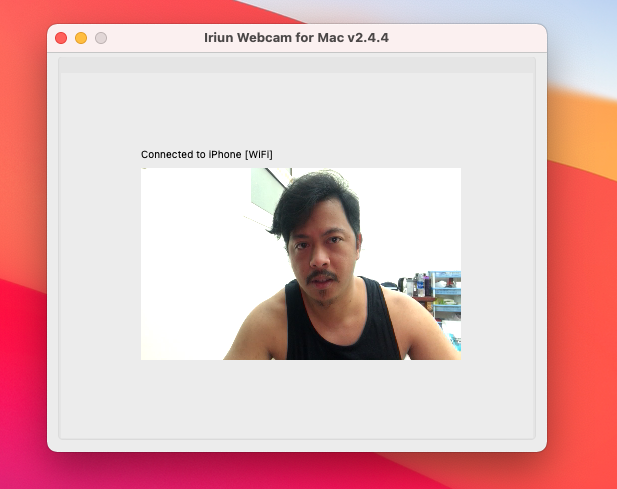Click the 'Iriun Webcam for Mac v2.4.4' title

tap(296, 38)
